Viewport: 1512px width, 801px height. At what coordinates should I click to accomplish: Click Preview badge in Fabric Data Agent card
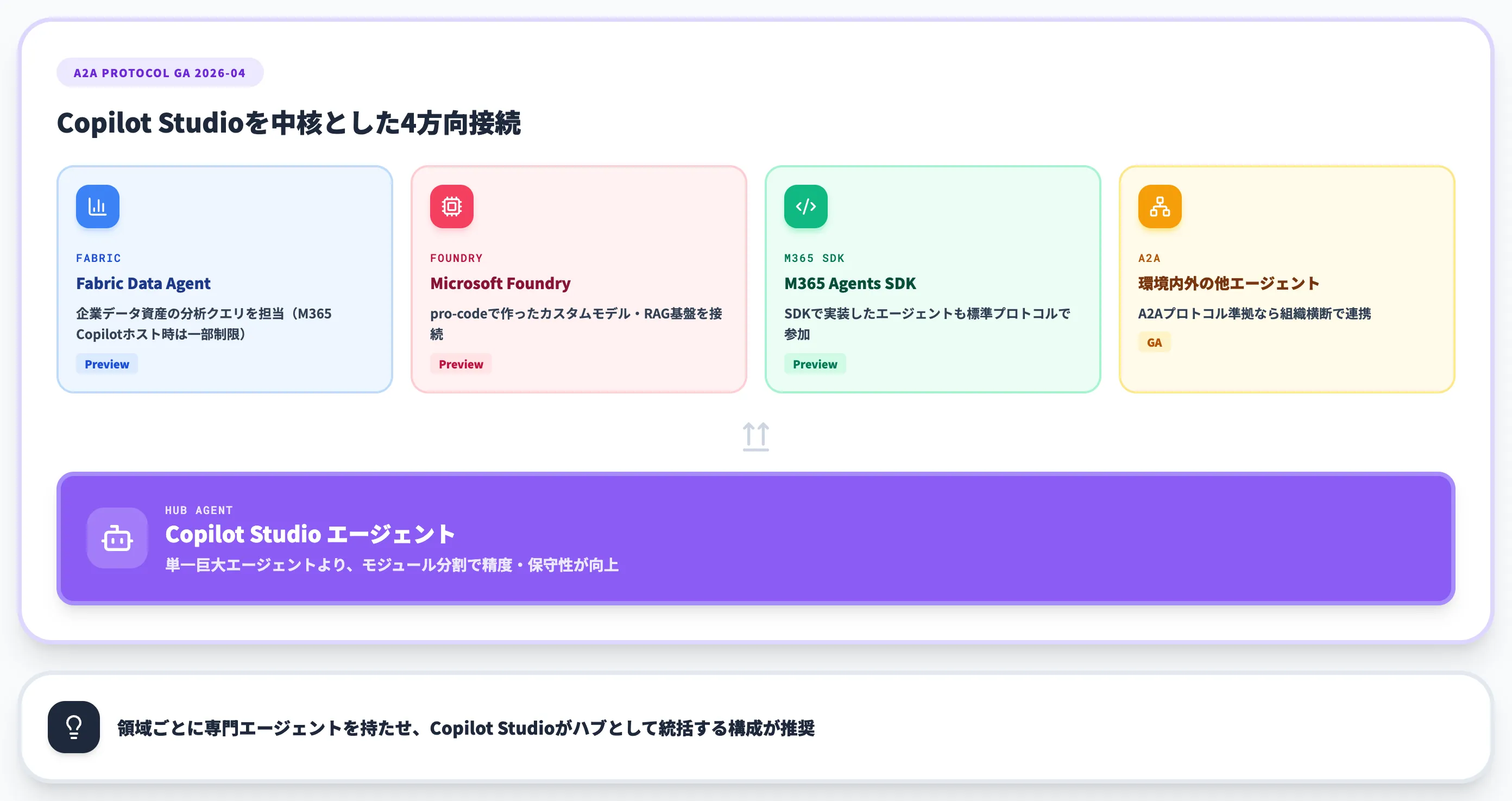click(107, 364)
